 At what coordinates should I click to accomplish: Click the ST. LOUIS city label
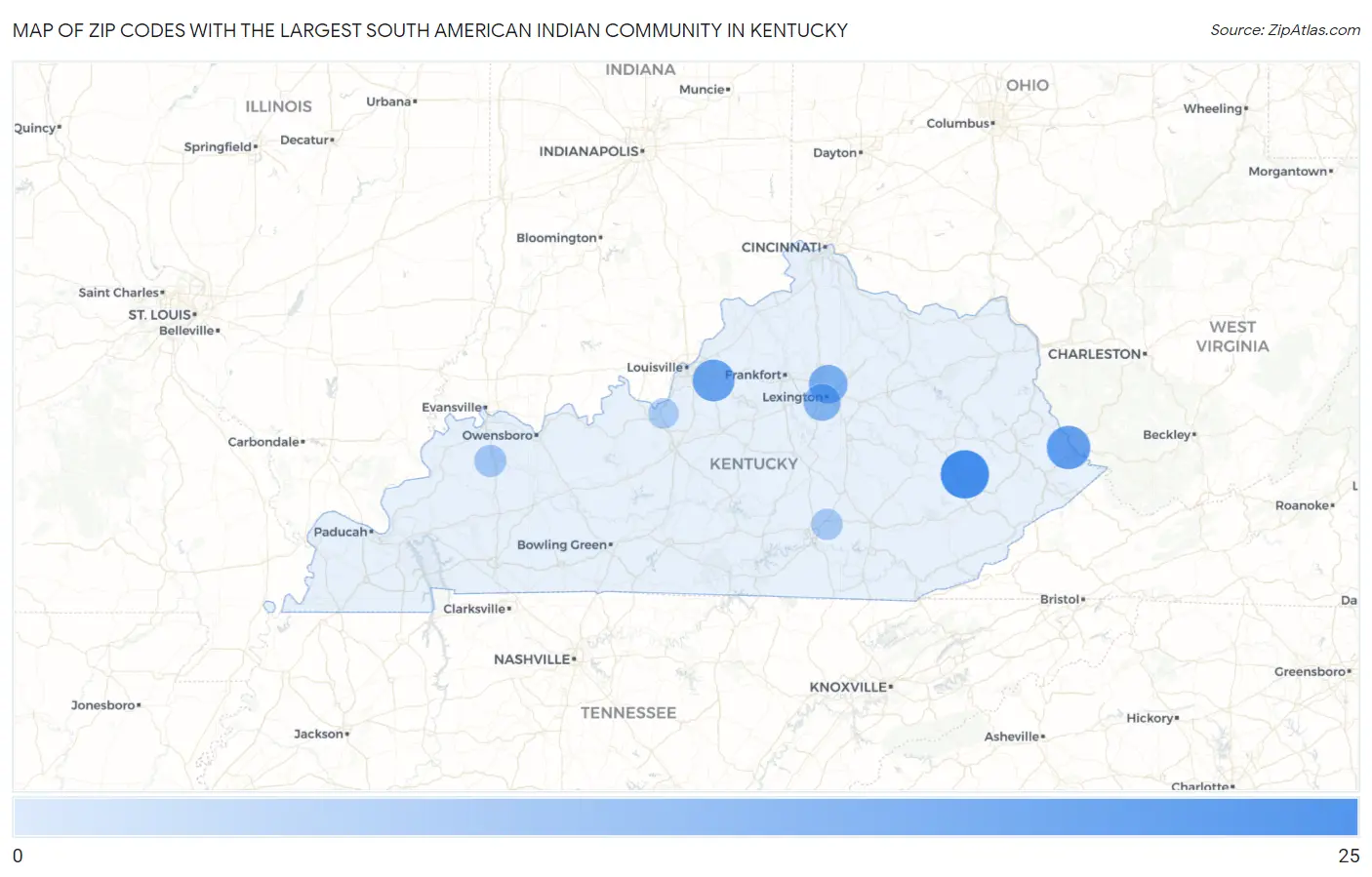[x=160, y=314]
